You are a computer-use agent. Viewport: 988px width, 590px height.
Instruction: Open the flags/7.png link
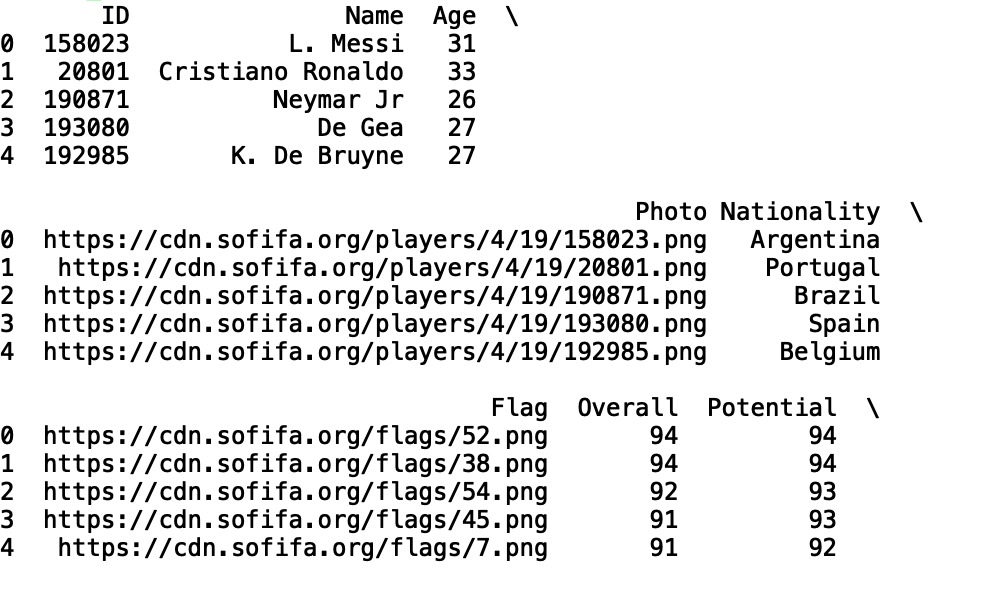[x=303, y=548]
